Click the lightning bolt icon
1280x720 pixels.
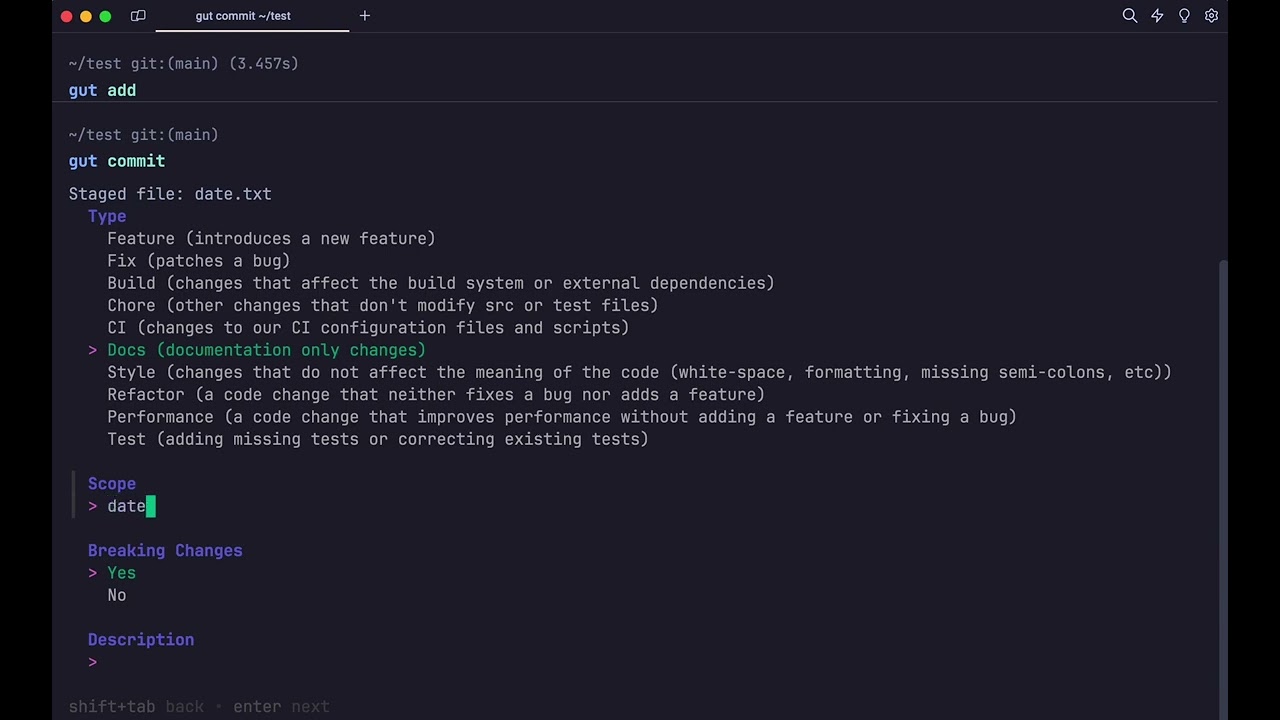point(1157,16)
